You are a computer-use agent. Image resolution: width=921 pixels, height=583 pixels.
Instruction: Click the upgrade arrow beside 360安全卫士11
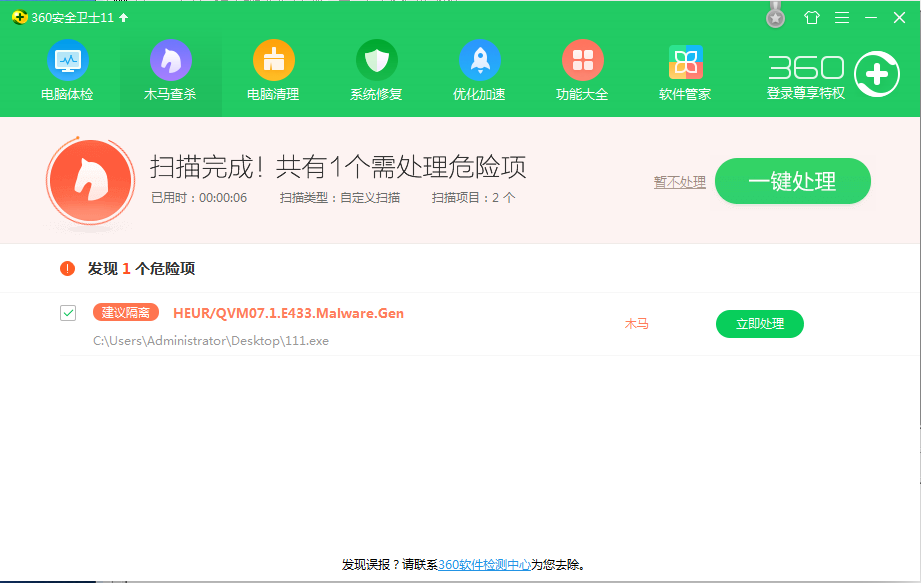pos(123,18)
